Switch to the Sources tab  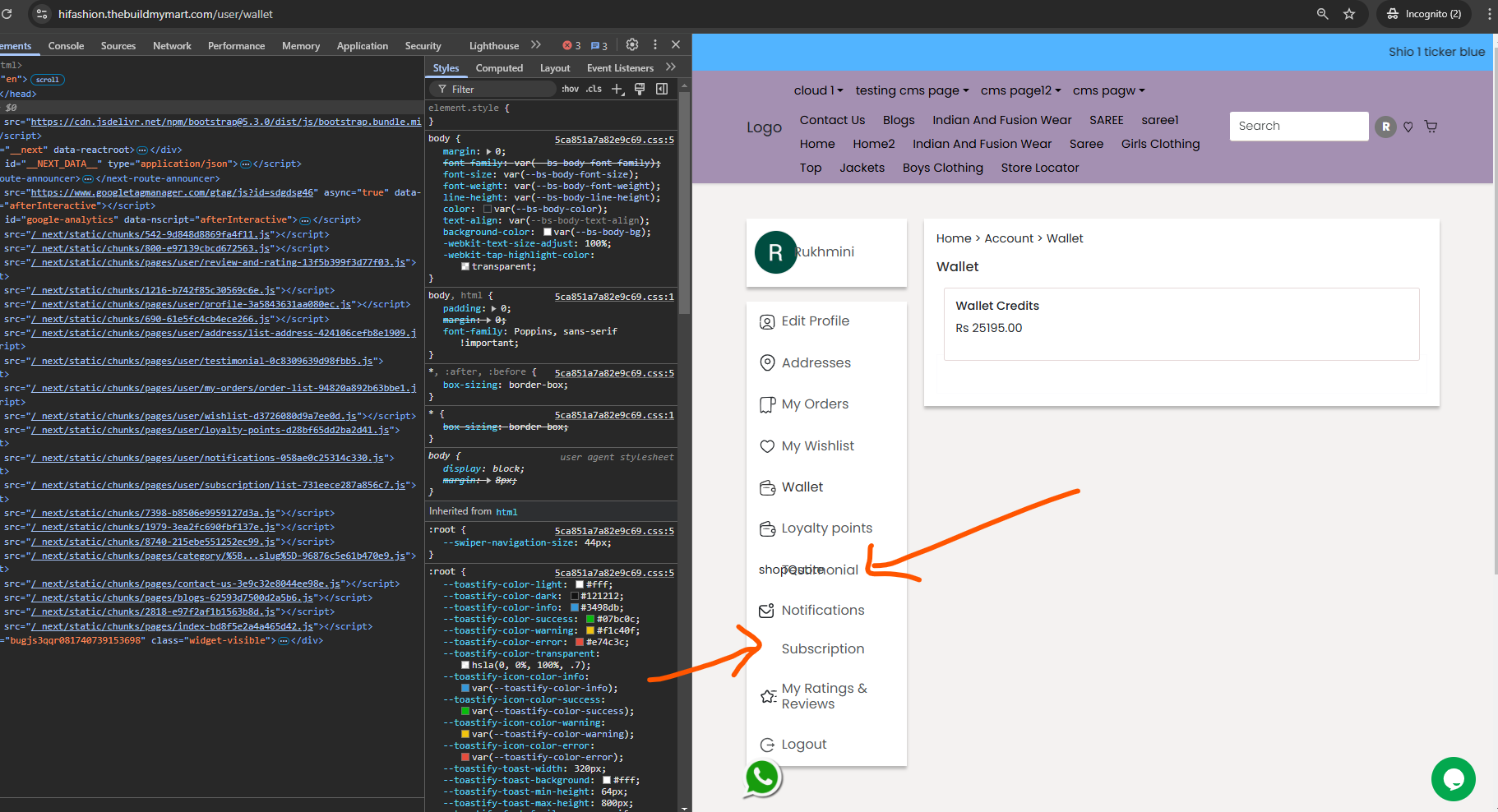pyautogui.click(x=118, y=46)
